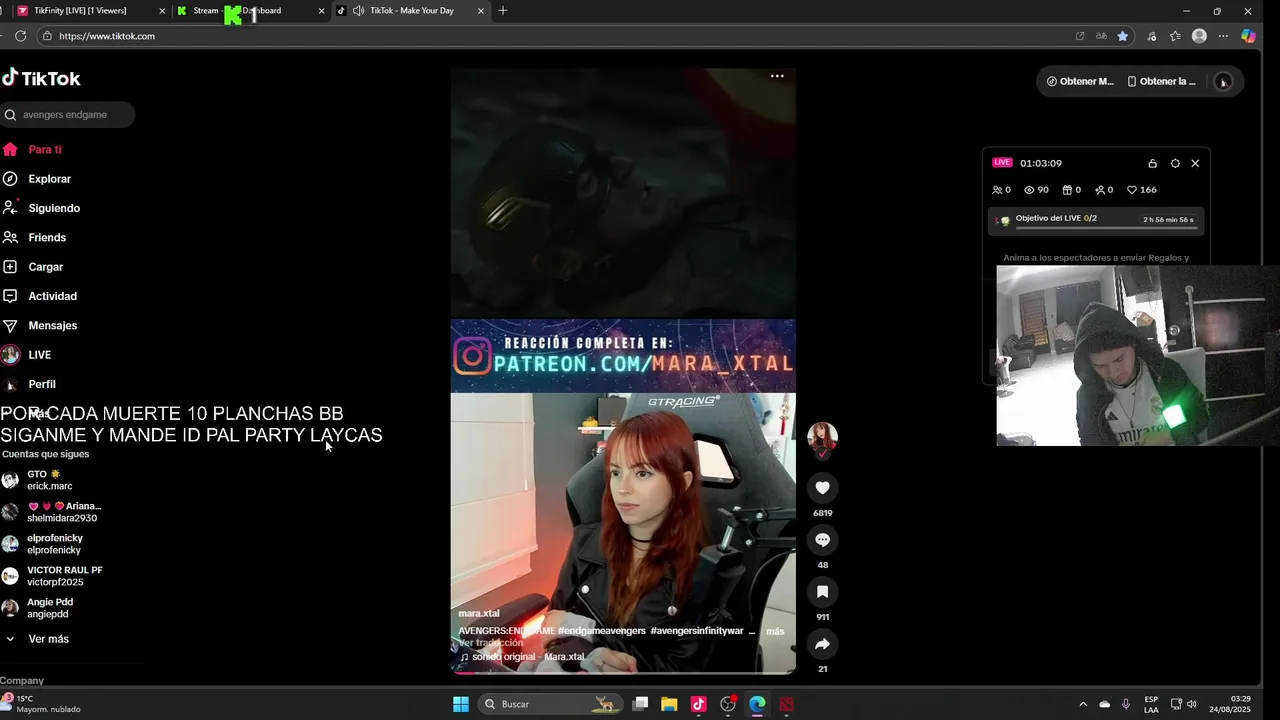The image size is (1280, 720).
Task: Share the video using the arrow icon
Action: tap(822, 644)
